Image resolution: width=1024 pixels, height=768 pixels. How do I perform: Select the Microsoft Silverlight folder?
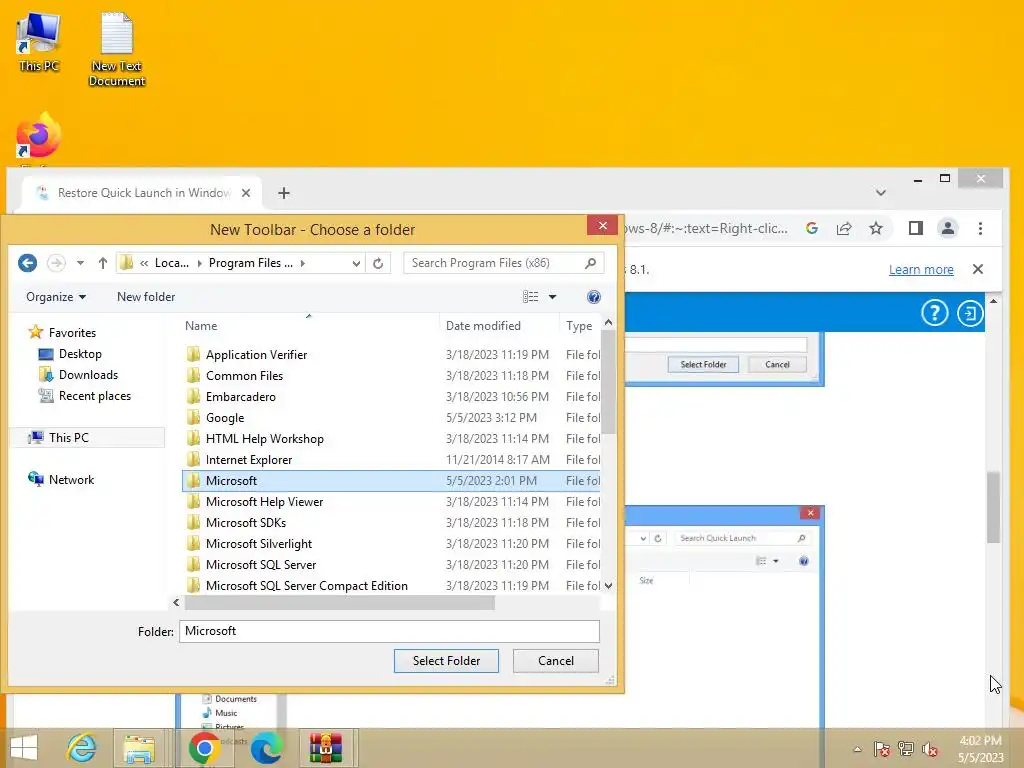coord(391,543)
